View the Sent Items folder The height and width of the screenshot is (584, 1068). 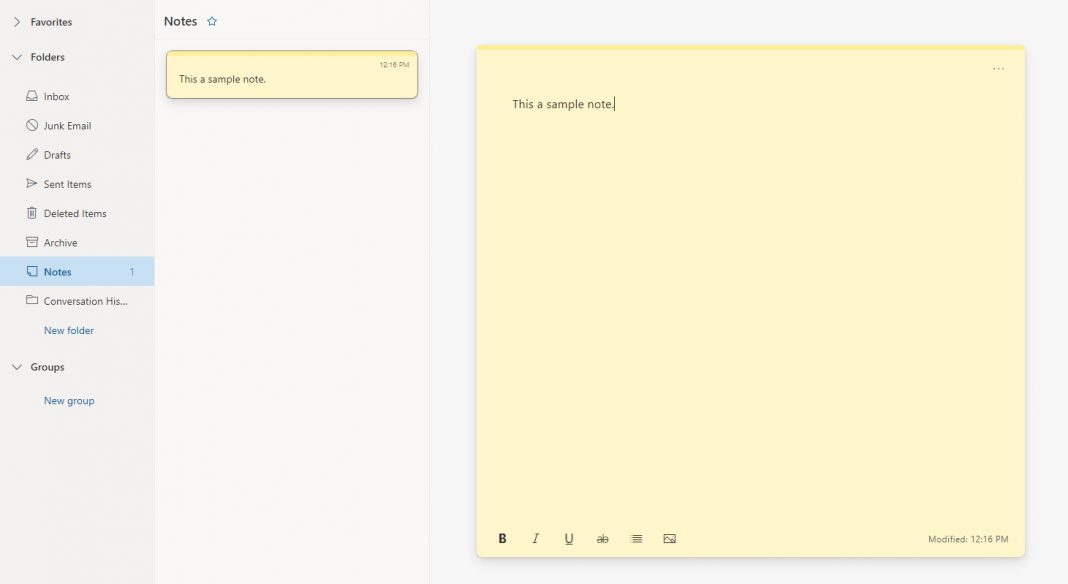click(x=67, y=183)
